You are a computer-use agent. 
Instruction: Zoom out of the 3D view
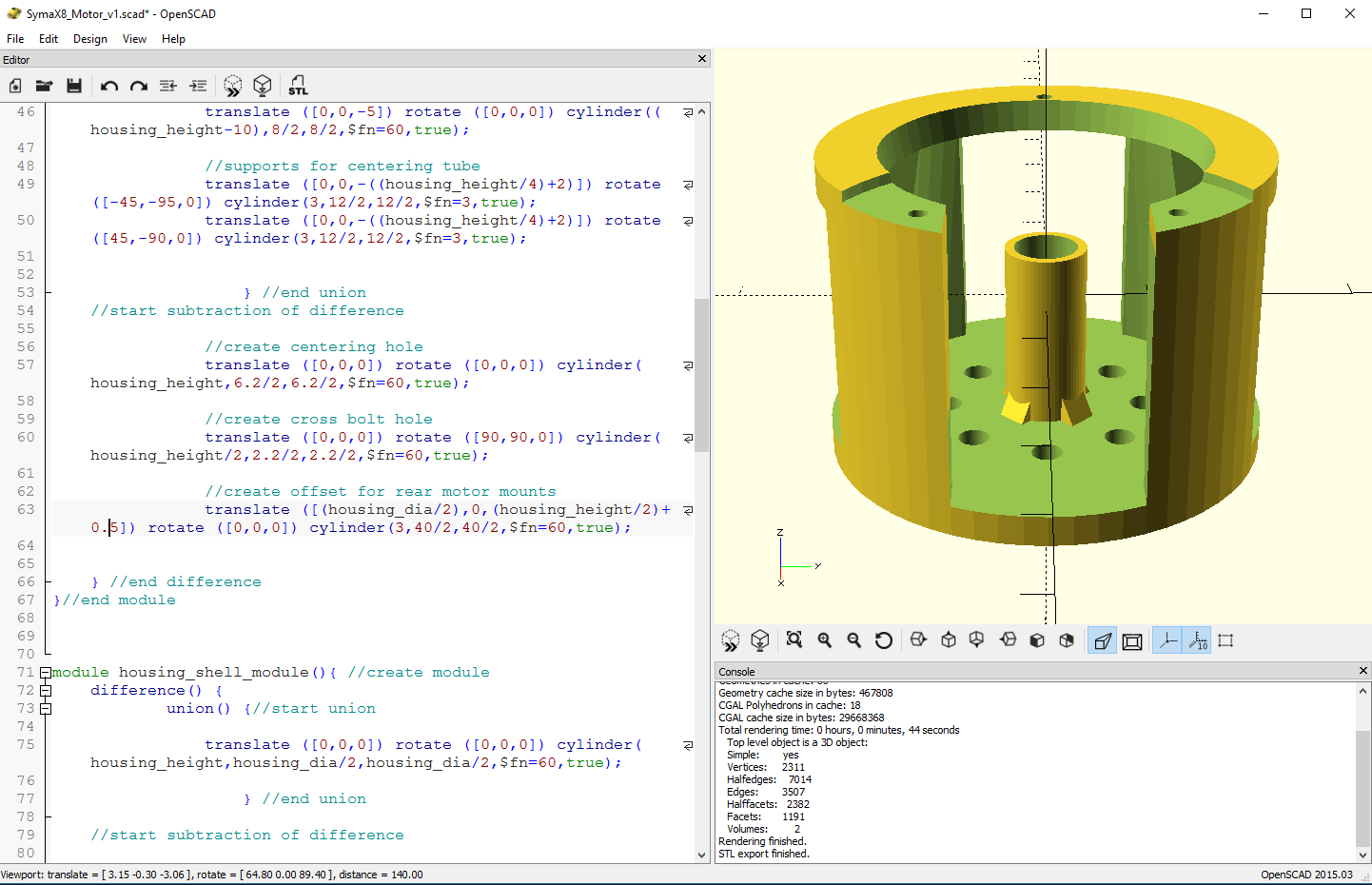click(x=854, y=640)
